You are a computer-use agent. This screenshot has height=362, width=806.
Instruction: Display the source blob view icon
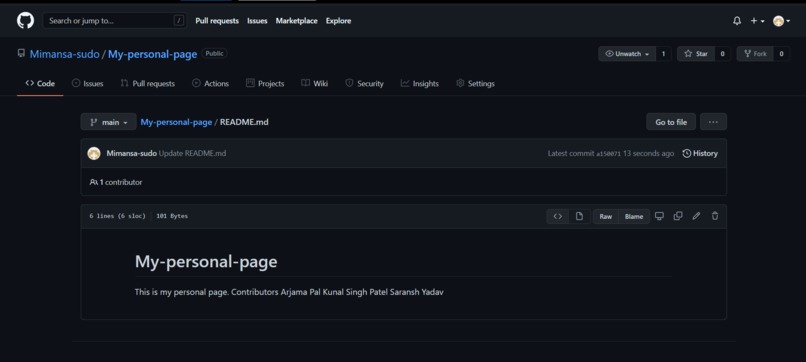pyautogui.click(x=557, y=216)
